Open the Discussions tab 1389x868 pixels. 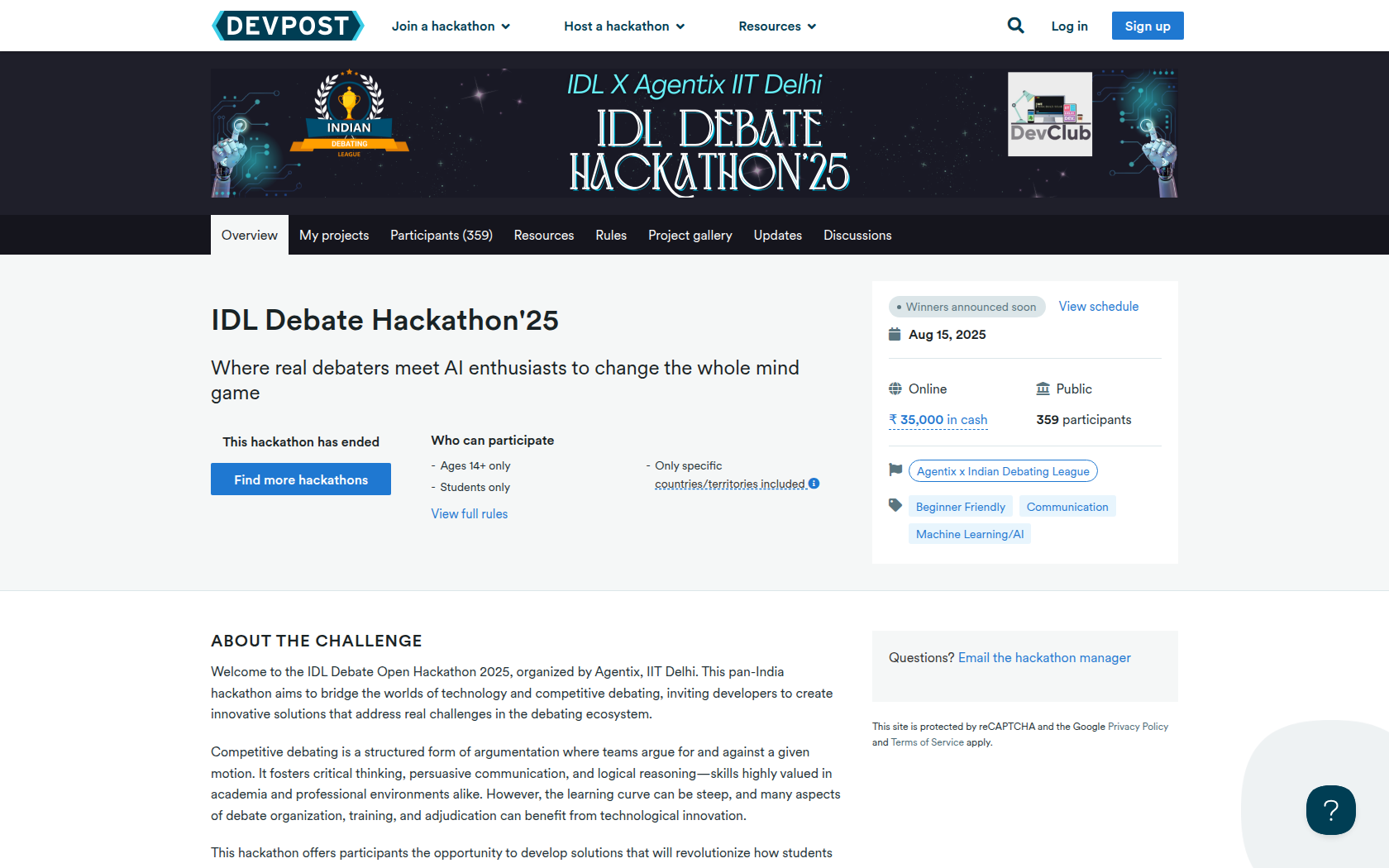[857, 236]
